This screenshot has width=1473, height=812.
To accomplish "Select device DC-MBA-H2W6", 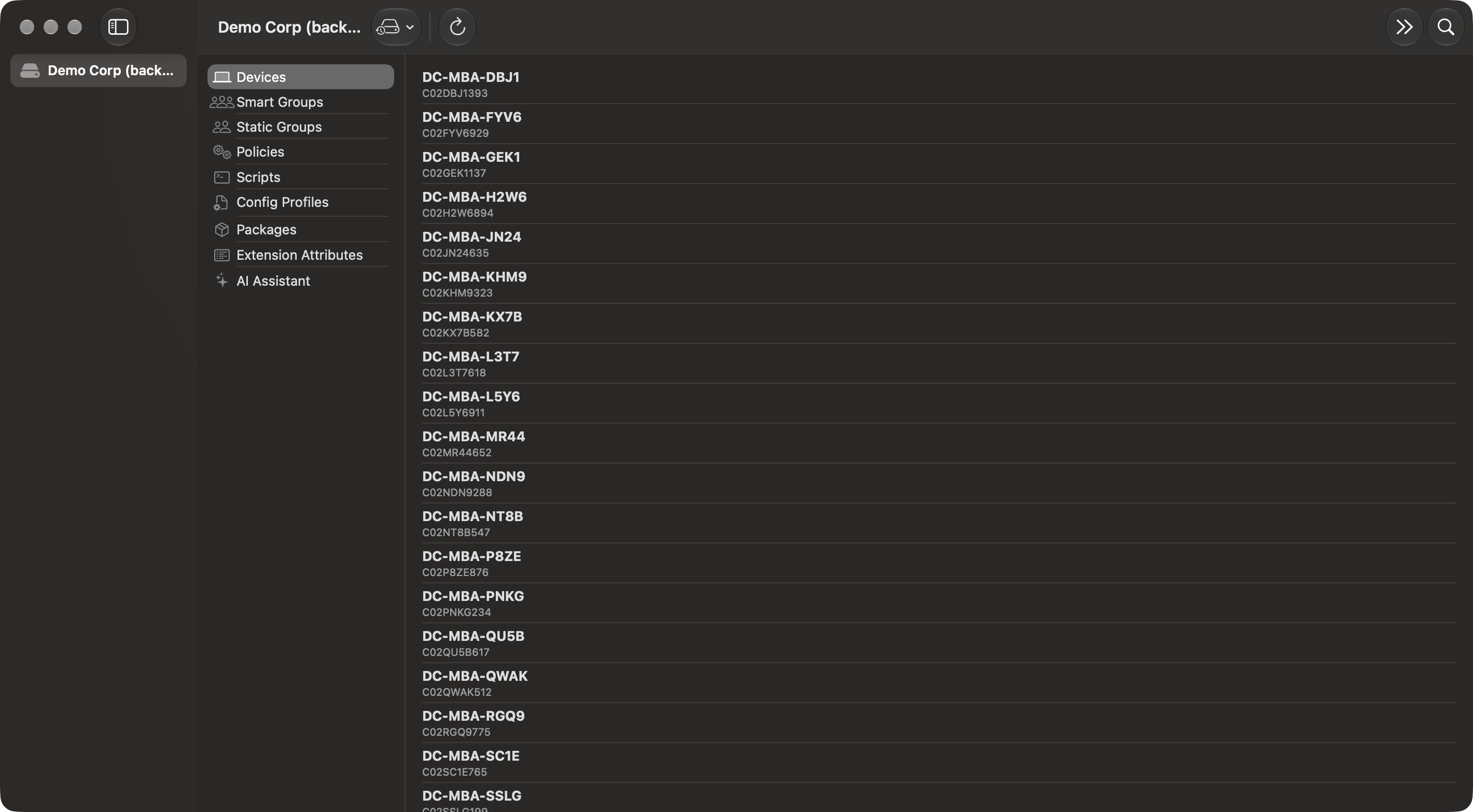I will coord(939,204).
